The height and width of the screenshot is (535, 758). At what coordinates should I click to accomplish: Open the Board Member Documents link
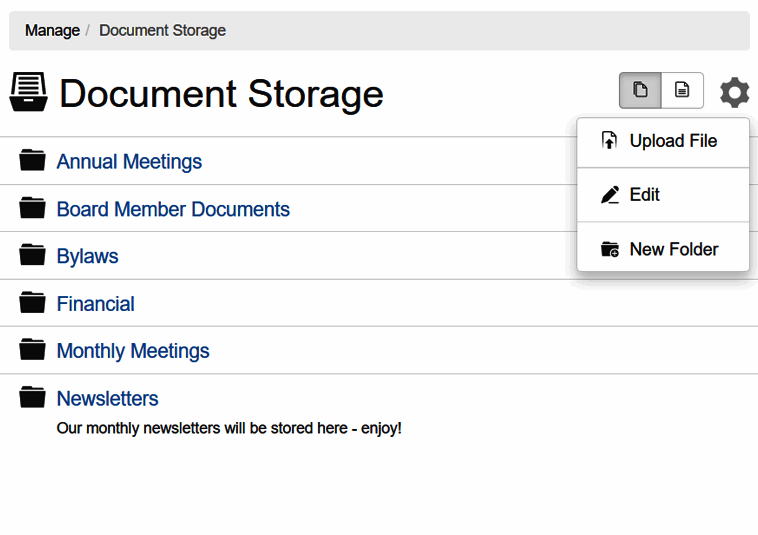tap(173, 209)
